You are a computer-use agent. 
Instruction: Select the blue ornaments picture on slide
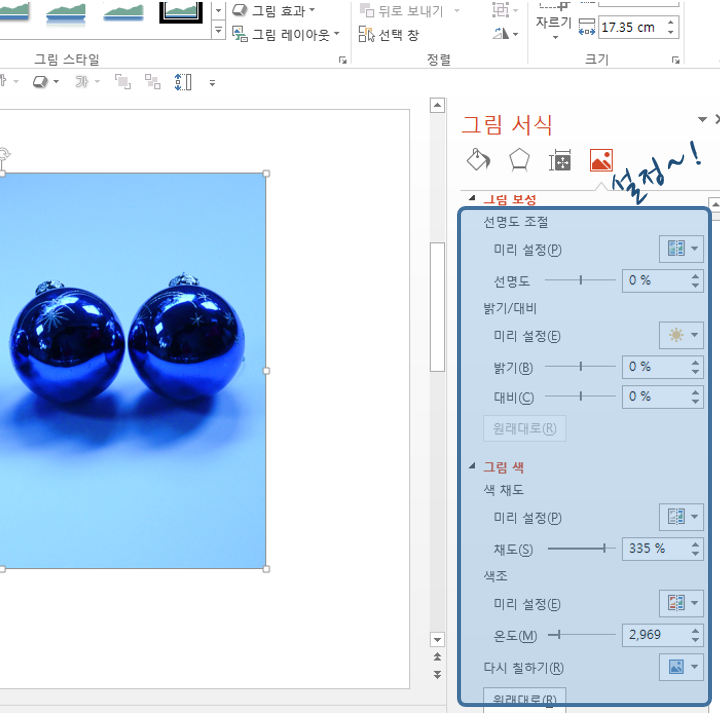coord(133,371)
